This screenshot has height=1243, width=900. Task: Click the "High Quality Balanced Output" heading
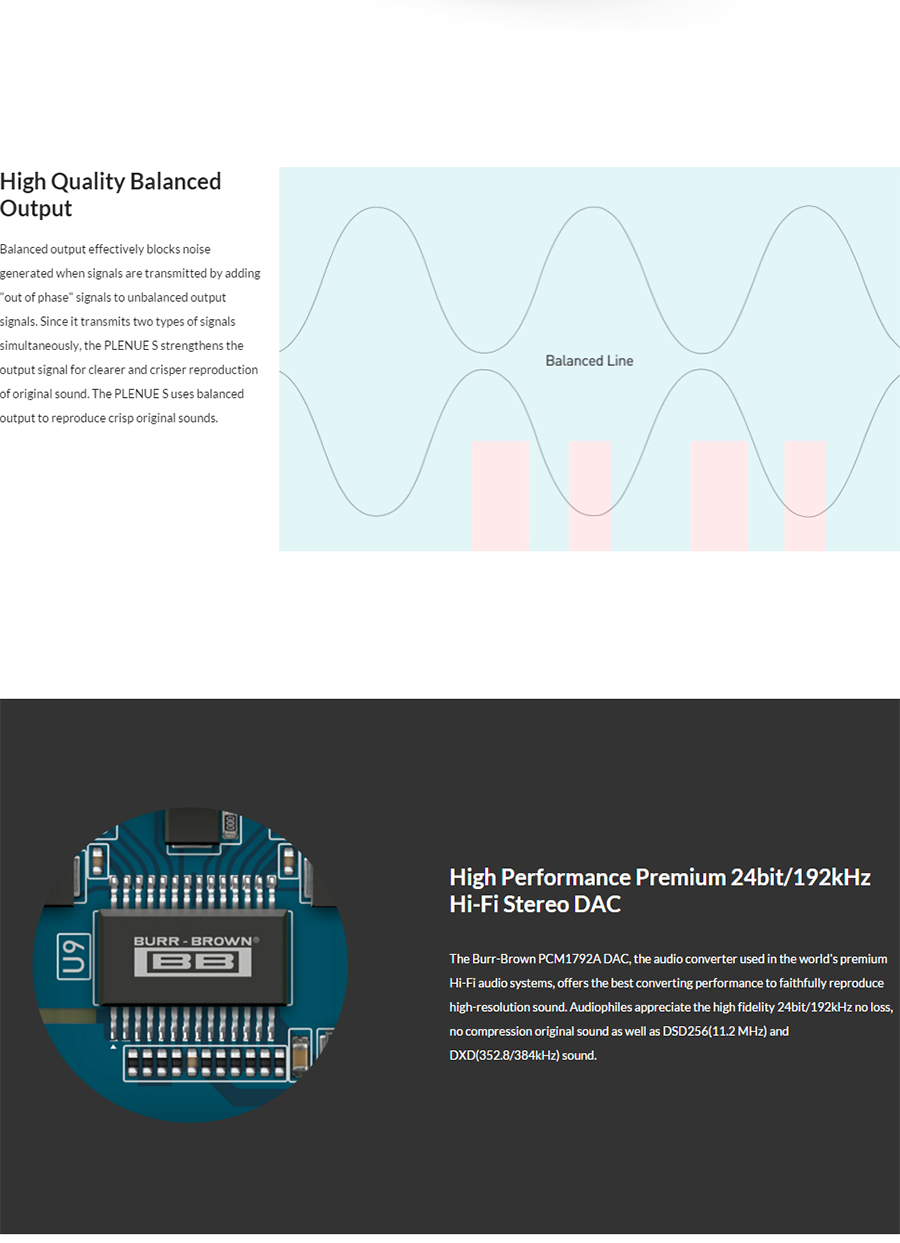(111, 194)
